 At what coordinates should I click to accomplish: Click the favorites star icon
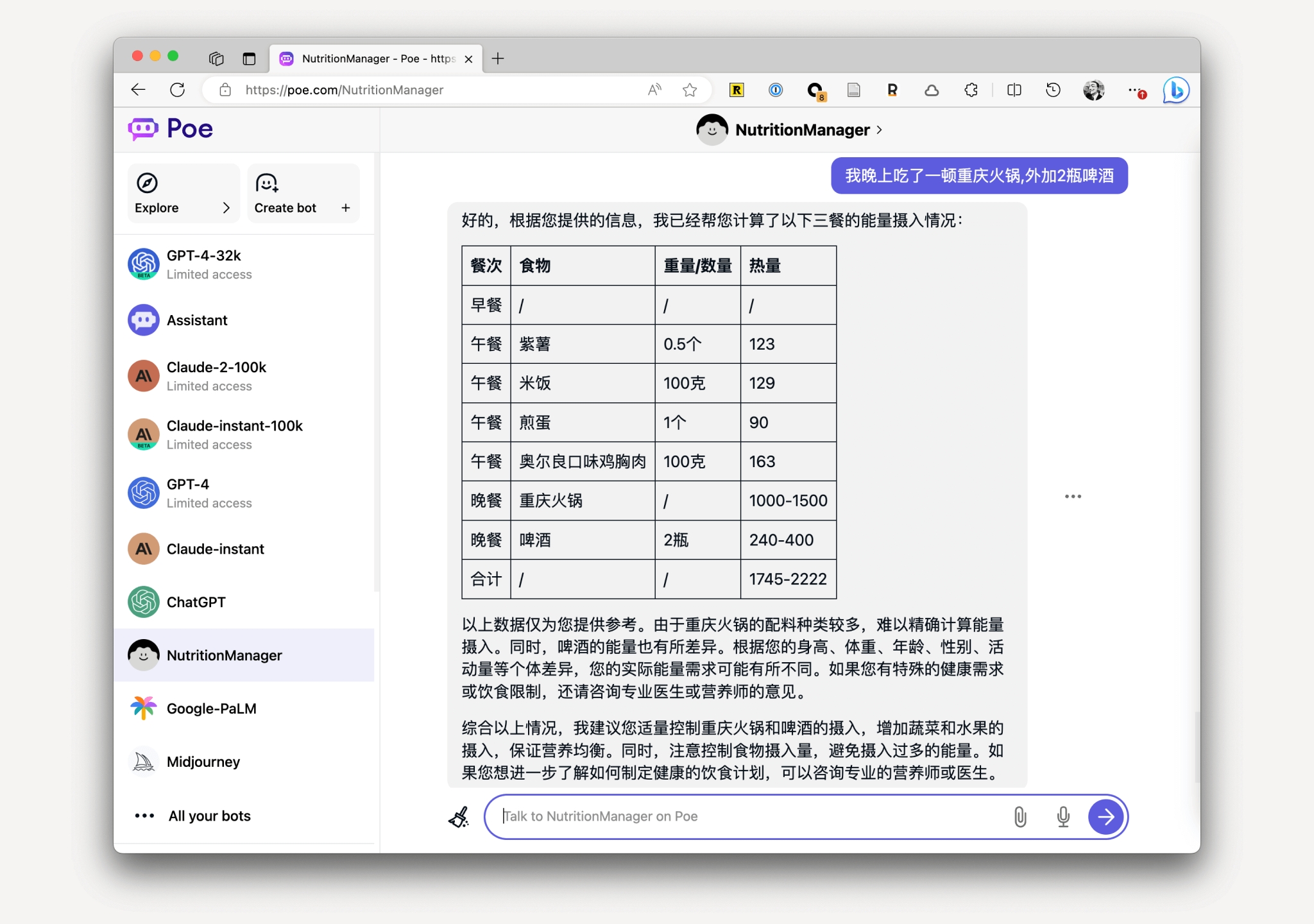coord(690,90)
